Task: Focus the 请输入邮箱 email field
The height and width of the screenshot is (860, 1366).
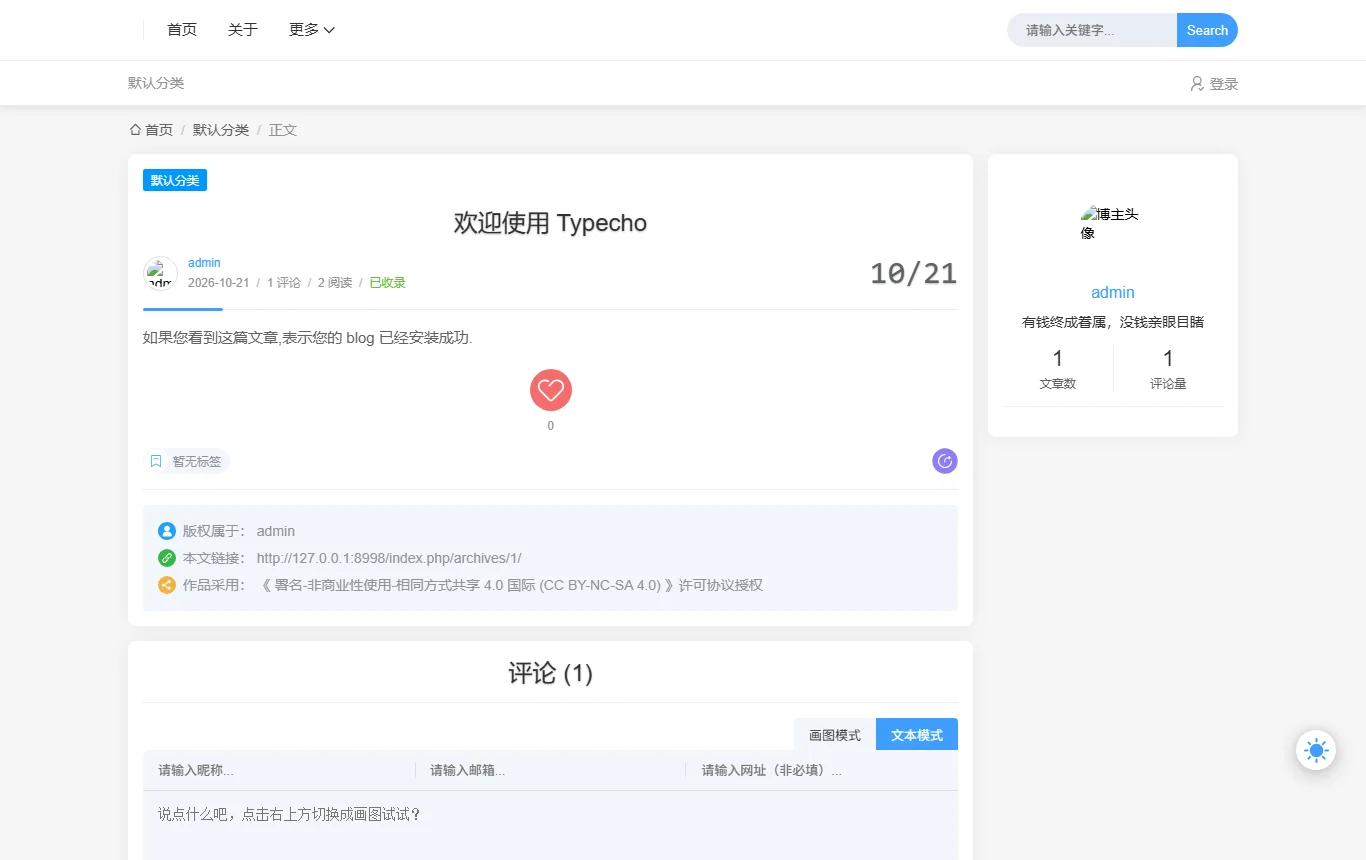Action: pos(551,770)
